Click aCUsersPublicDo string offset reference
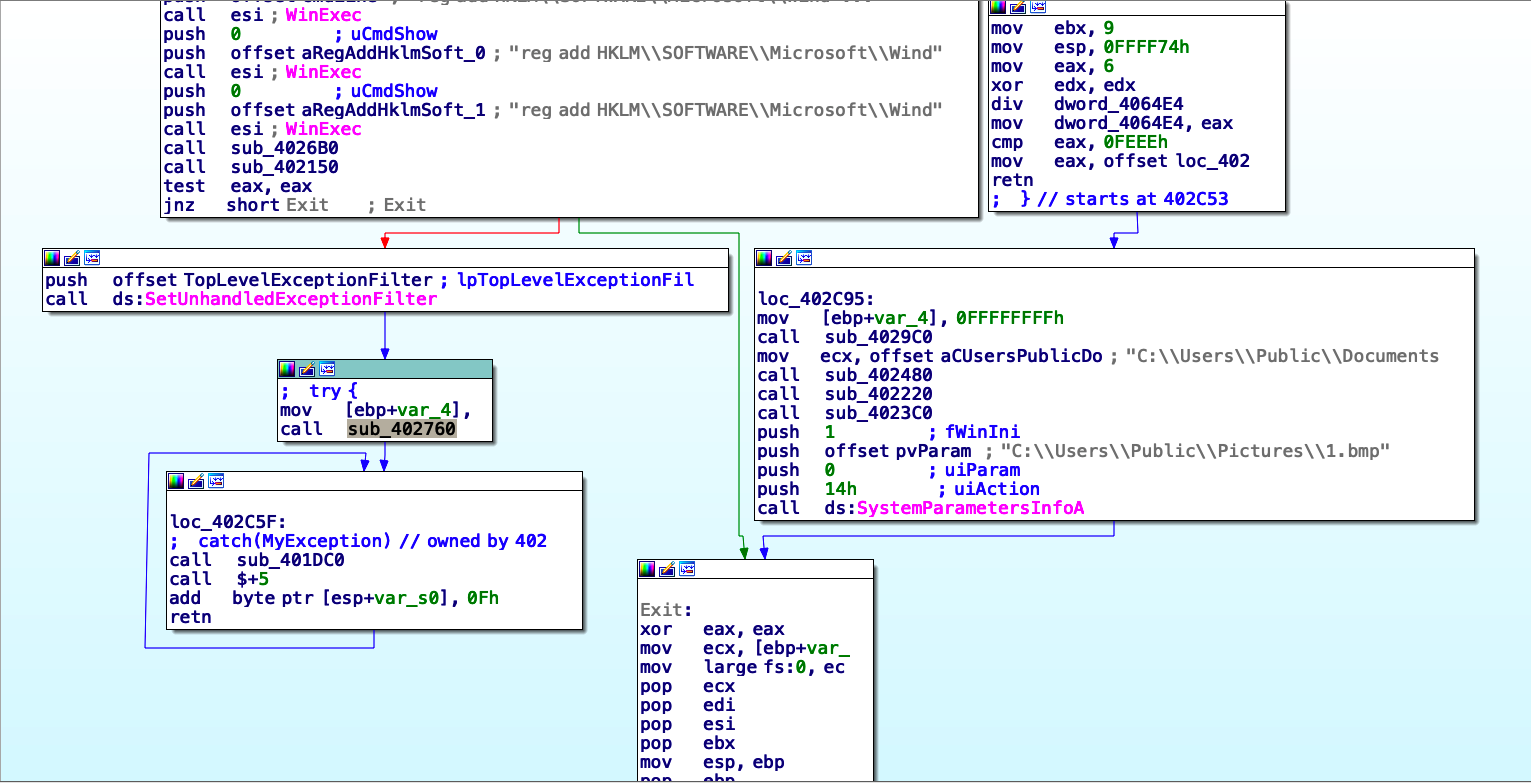 [1020, 356]
